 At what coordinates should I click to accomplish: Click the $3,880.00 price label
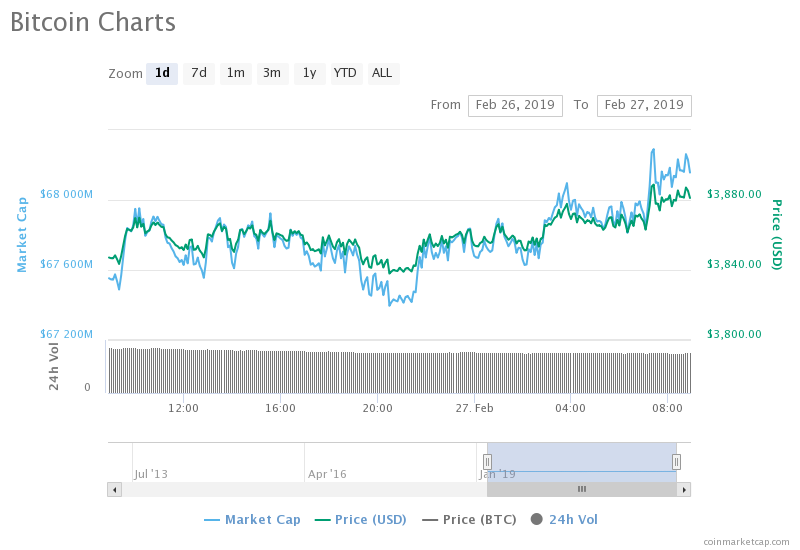pos(734,194)
